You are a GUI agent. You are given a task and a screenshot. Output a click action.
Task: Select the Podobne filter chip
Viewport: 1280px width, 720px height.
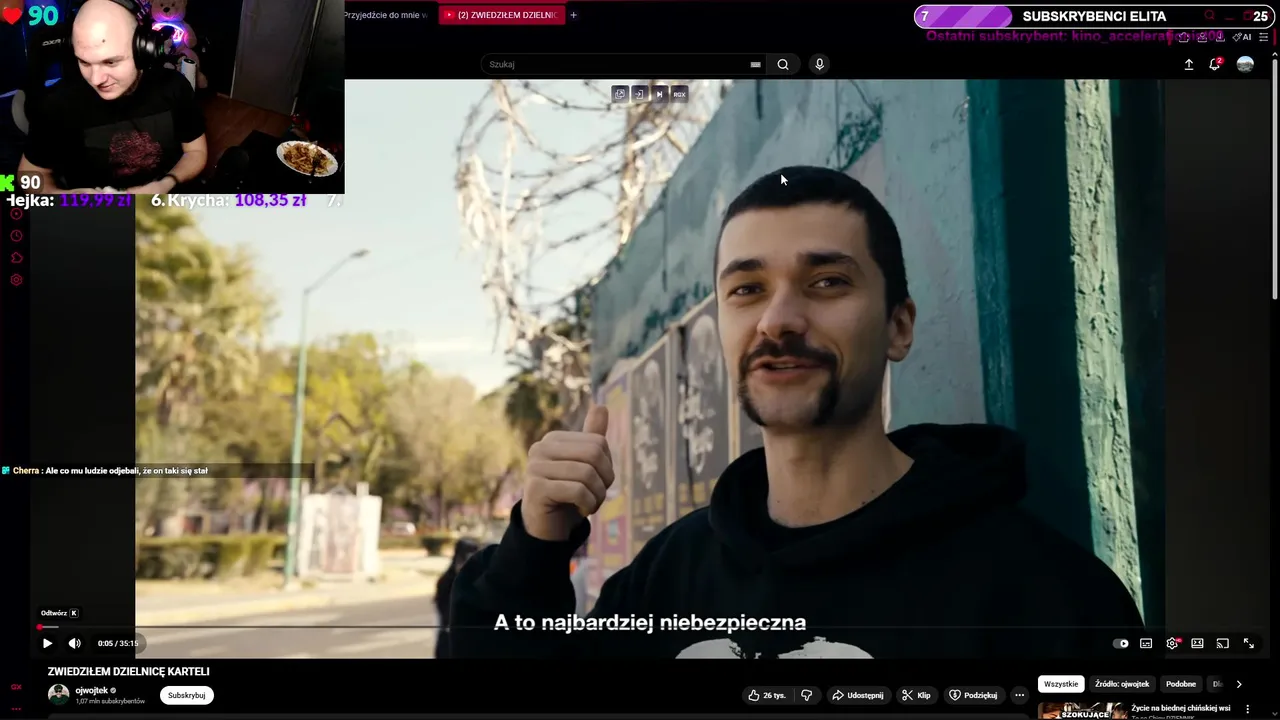(1181, 684)
